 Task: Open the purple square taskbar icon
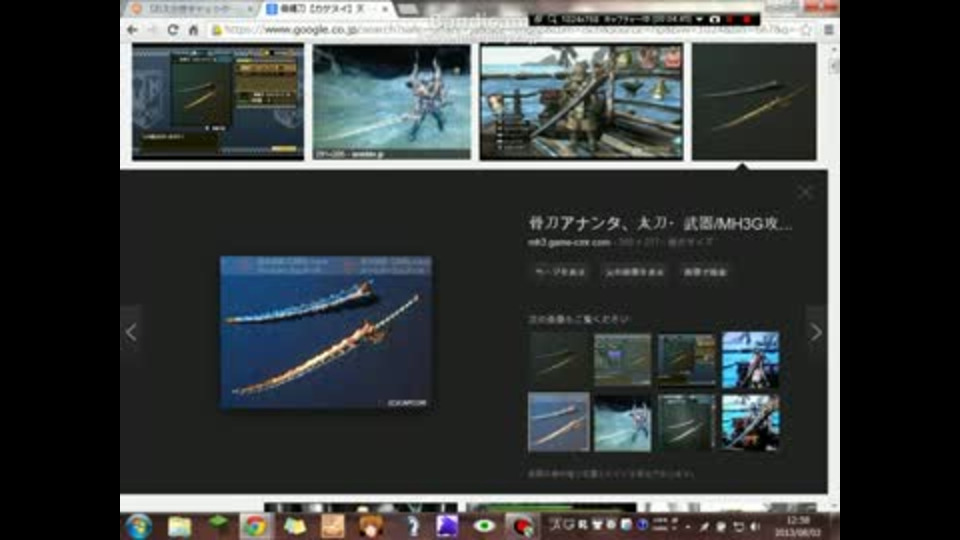[446, 527]
